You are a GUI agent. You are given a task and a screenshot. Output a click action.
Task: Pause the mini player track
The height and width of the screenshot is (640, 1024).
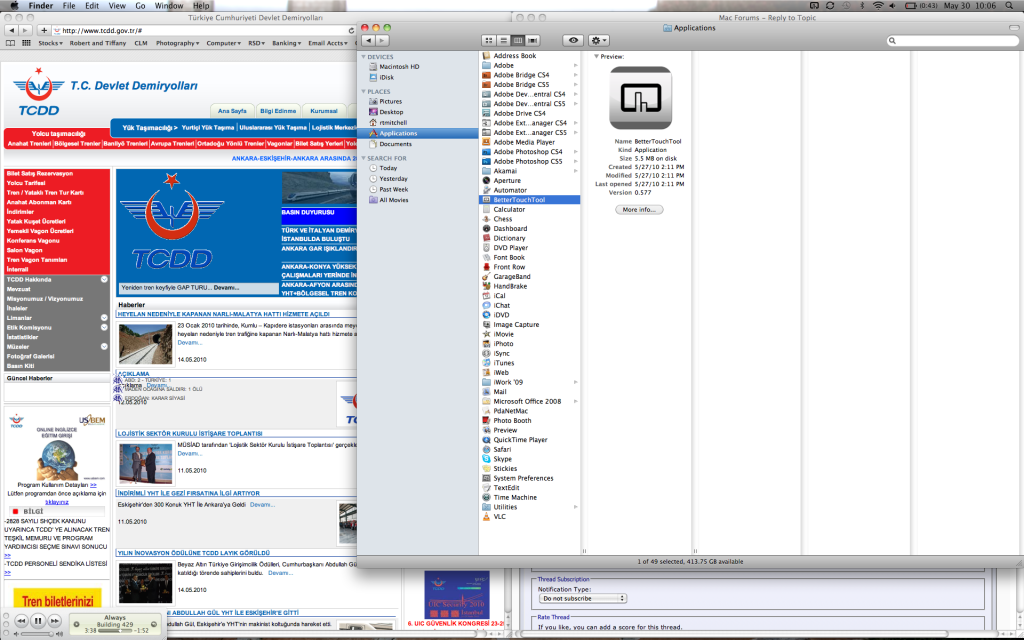38,621
